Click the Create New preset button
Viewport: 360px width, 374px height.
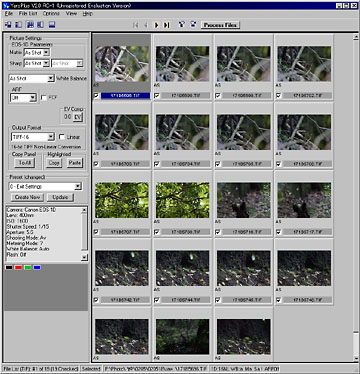pos(27,197)
